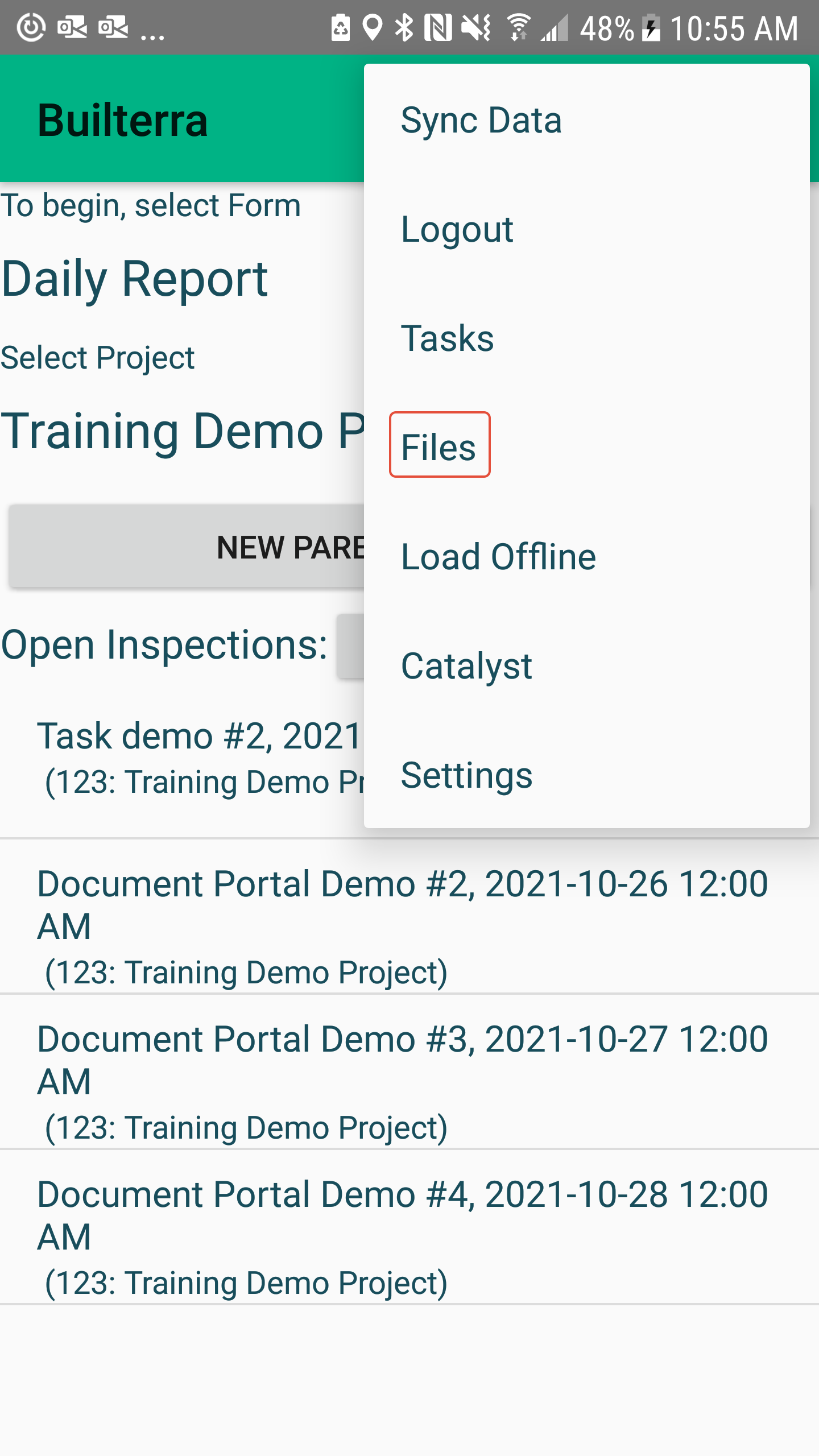The image size is (819, 1456).
Task: Open the Training Demo project selector
Action: click(x=182, y=431)
